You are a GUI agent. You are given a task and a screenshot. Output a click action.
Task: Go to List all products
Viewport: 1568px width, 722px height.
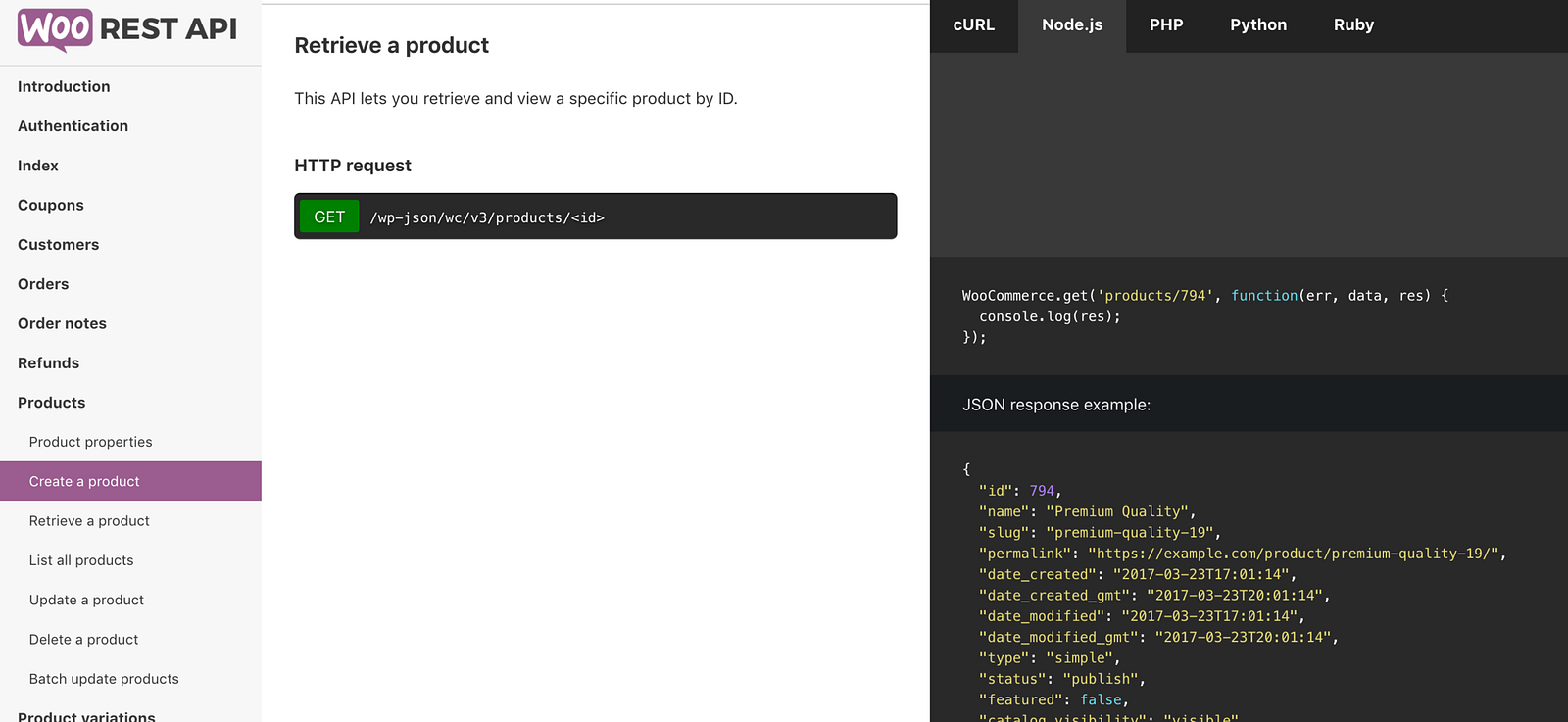click(81, 560)
